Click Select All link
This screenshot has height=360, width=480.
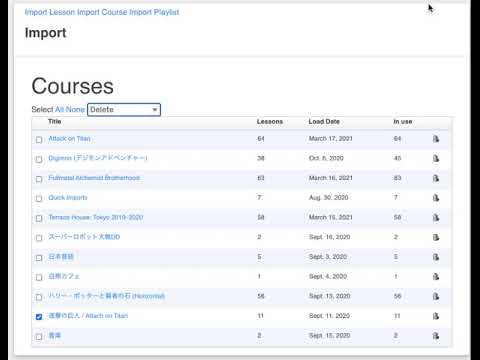(x=59, y=109)
